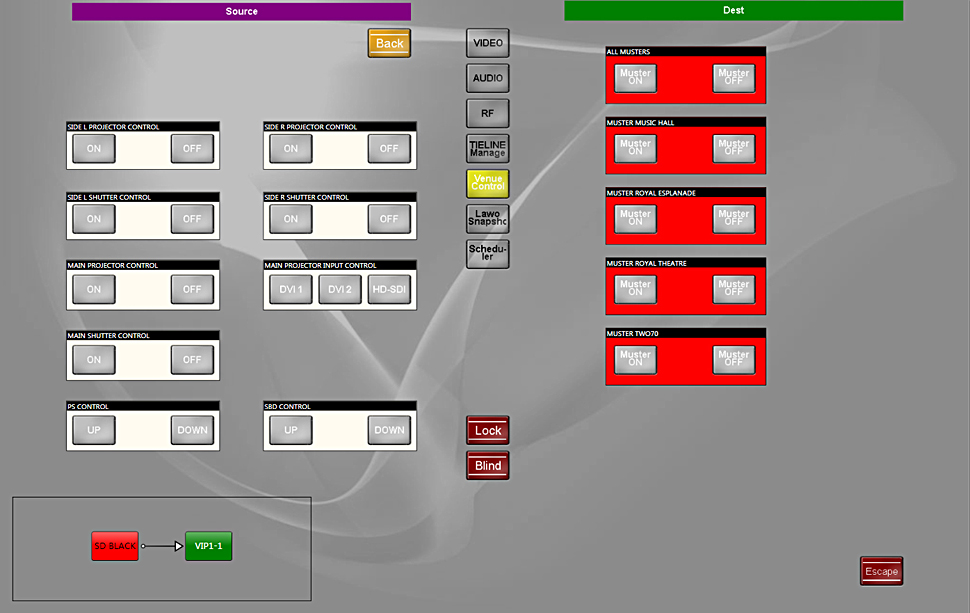Turn OFF the Side R projector
Image resolution: width=970 pixels, height=613 pixels.
tap(389, 149)
